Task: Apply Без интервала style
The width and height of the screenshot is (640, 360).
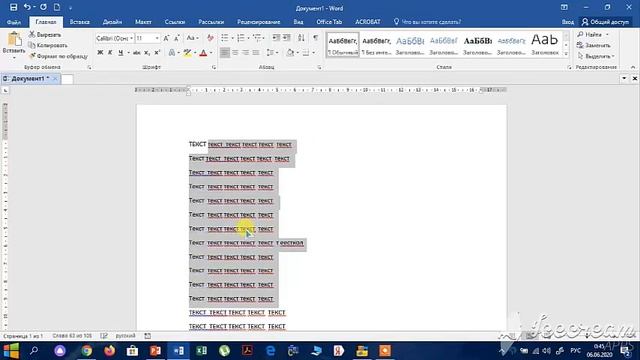Action: click(376, 44)
